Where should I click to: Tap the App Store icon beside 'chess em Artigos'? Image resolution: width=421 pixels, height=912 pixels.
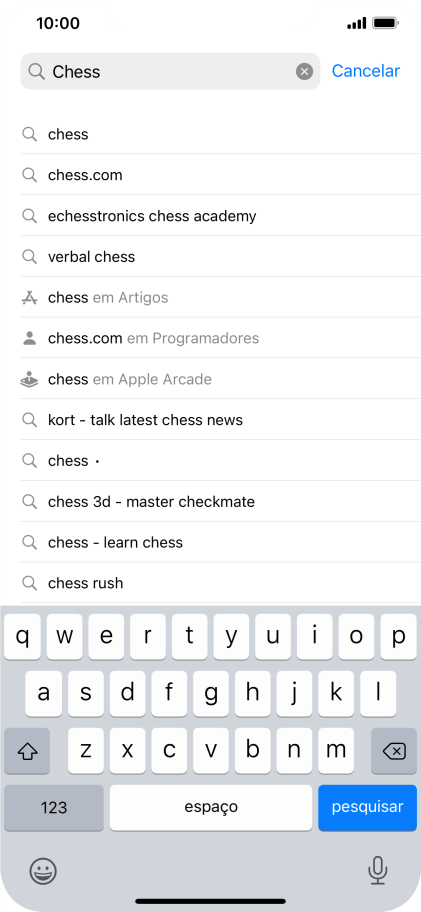coord(30,298)
